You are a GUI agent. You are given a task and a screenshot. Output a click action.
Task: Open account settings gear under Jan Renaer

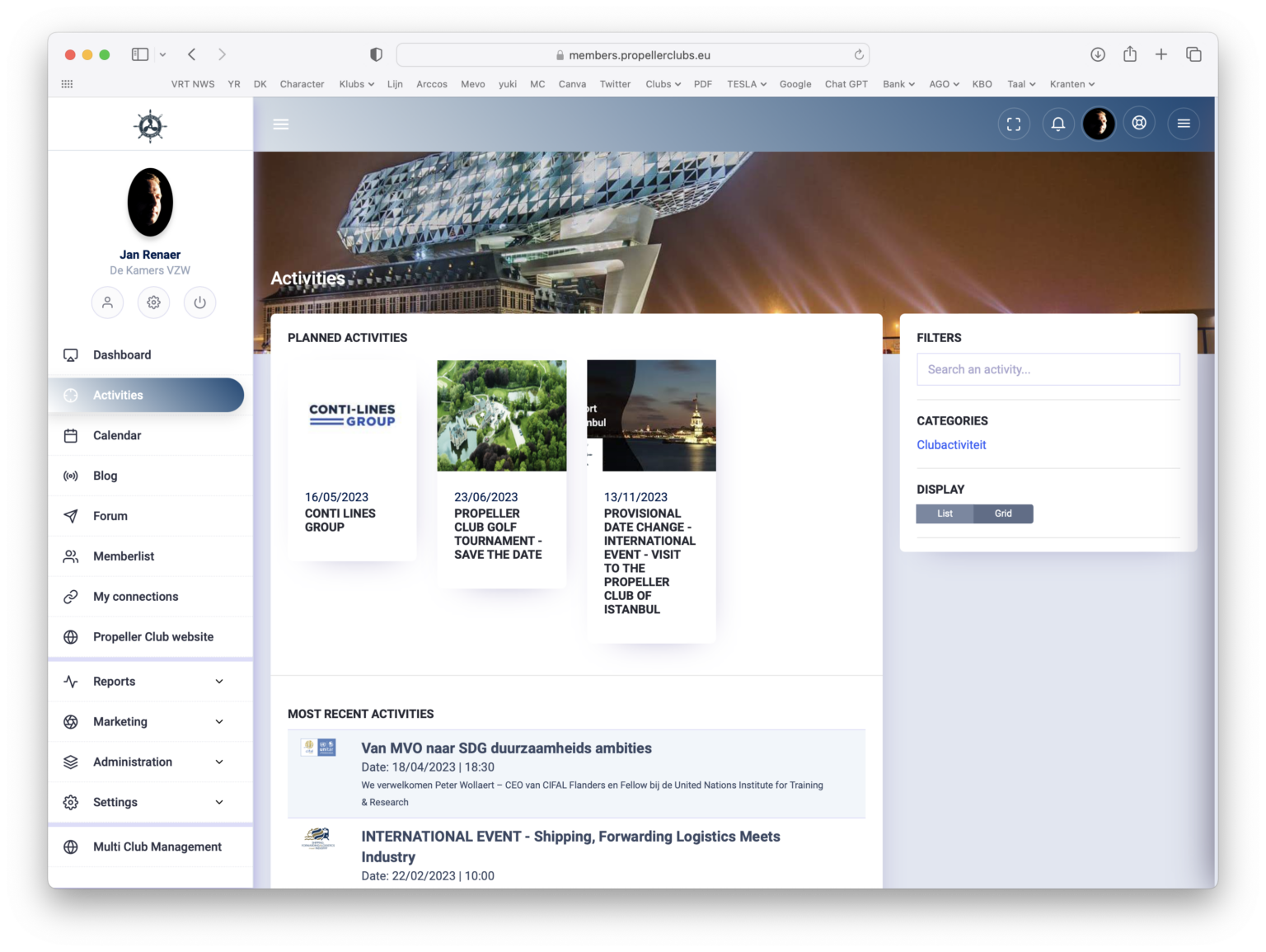point(153,302)
